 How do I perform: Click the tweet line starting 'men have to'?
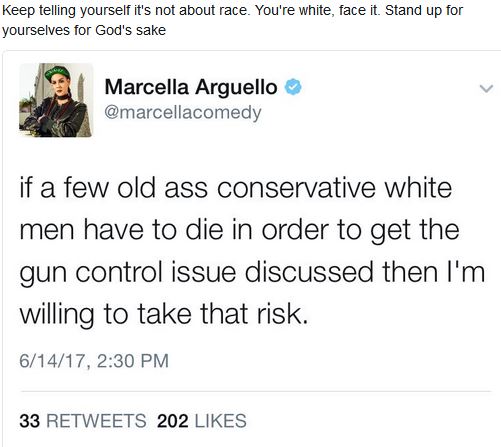pyautogui.click(x=239, y=230)
